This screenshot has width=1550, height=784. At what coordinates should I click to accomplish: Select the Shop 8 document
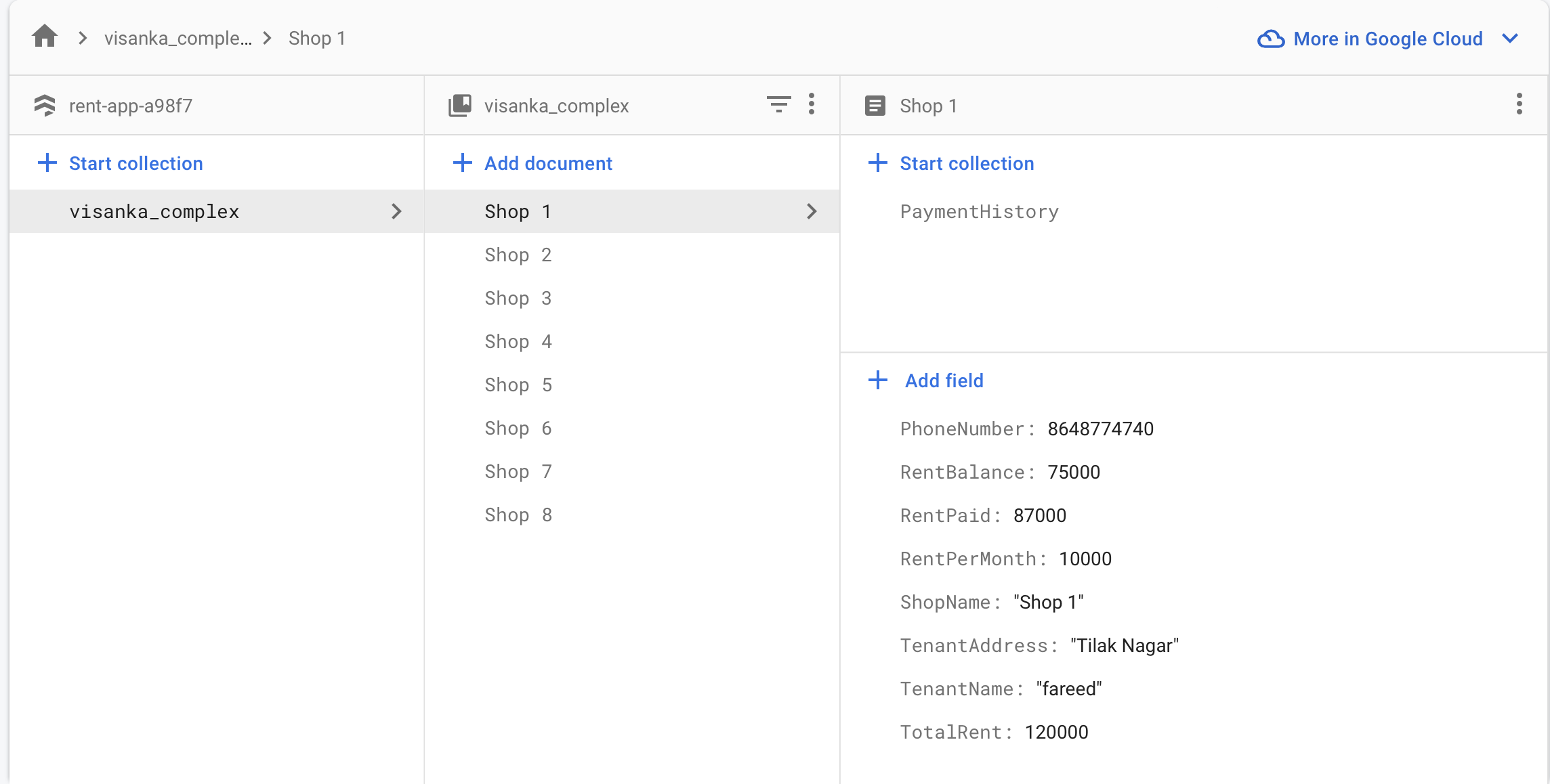point(518,515)
